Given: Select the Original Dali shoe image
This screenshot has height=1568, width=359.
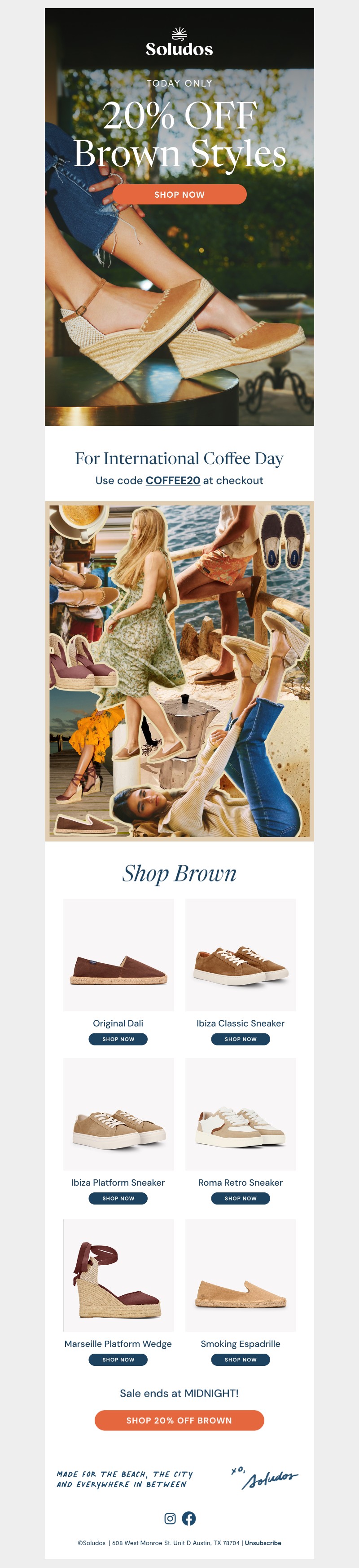Looking at the screenshot, I should (118, 954).
